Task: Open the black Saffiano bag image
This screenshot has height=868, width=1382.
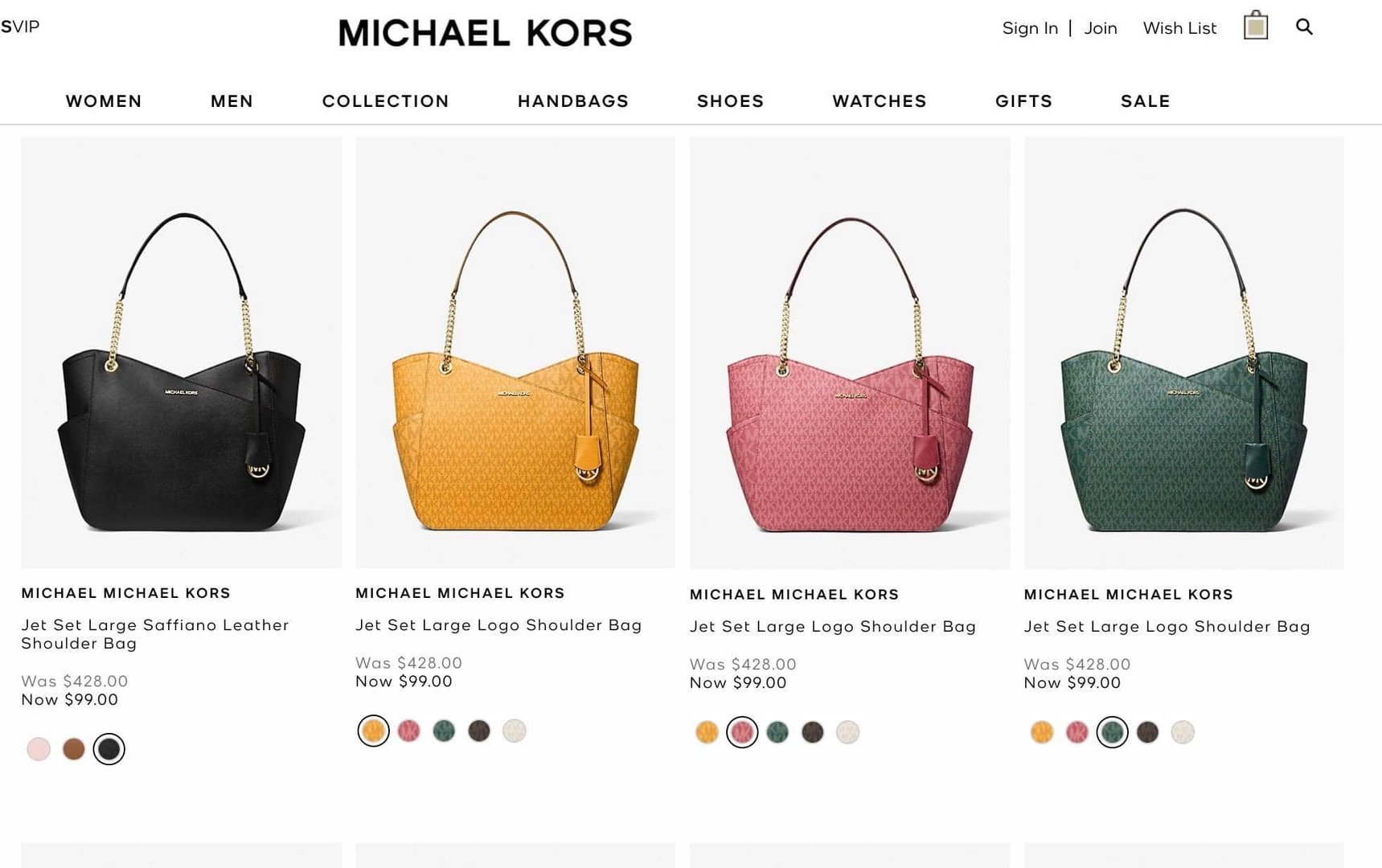Action: coord(182,352)
